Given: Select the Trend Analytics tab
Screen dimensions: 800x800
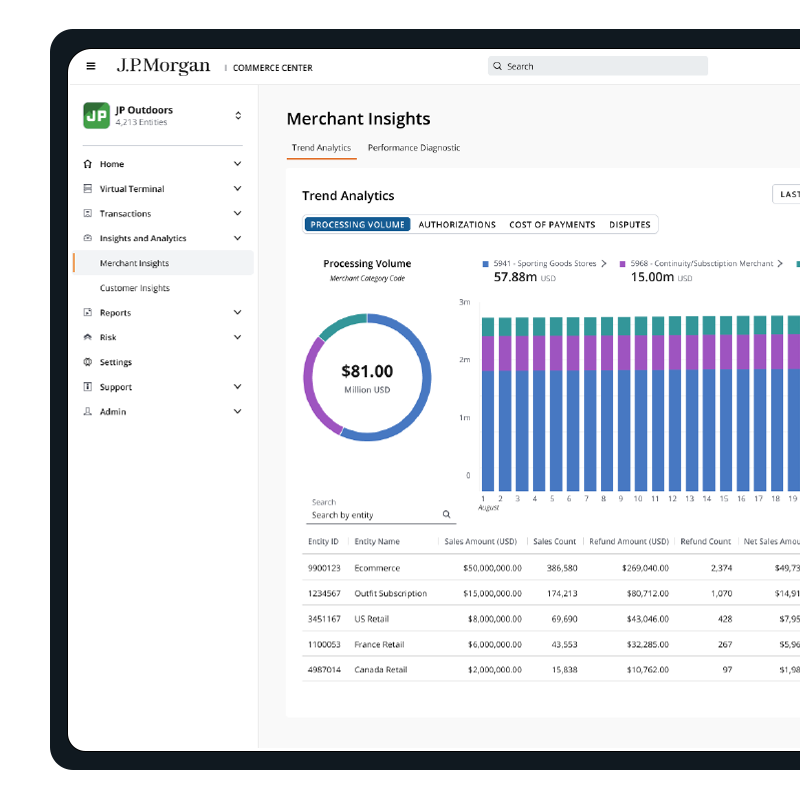Looking at the screenshot, I should [321, 148].
